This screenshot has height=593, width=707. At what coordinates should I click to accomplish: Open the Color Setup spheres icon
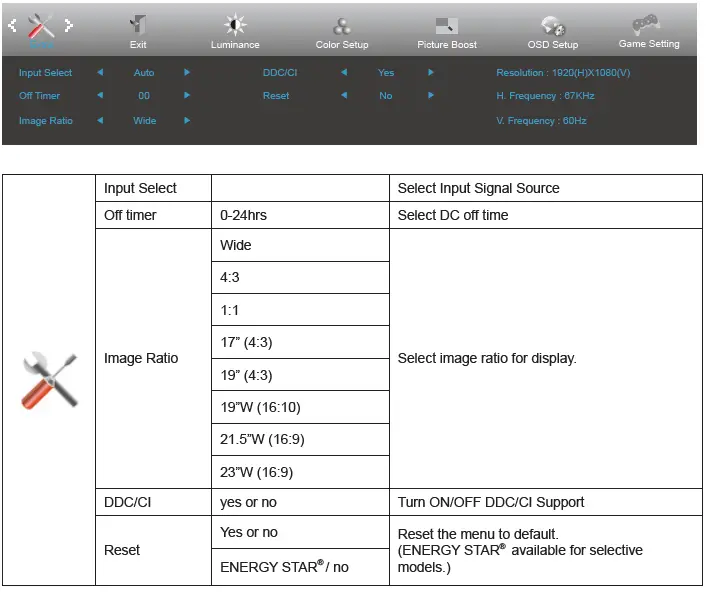342,26
